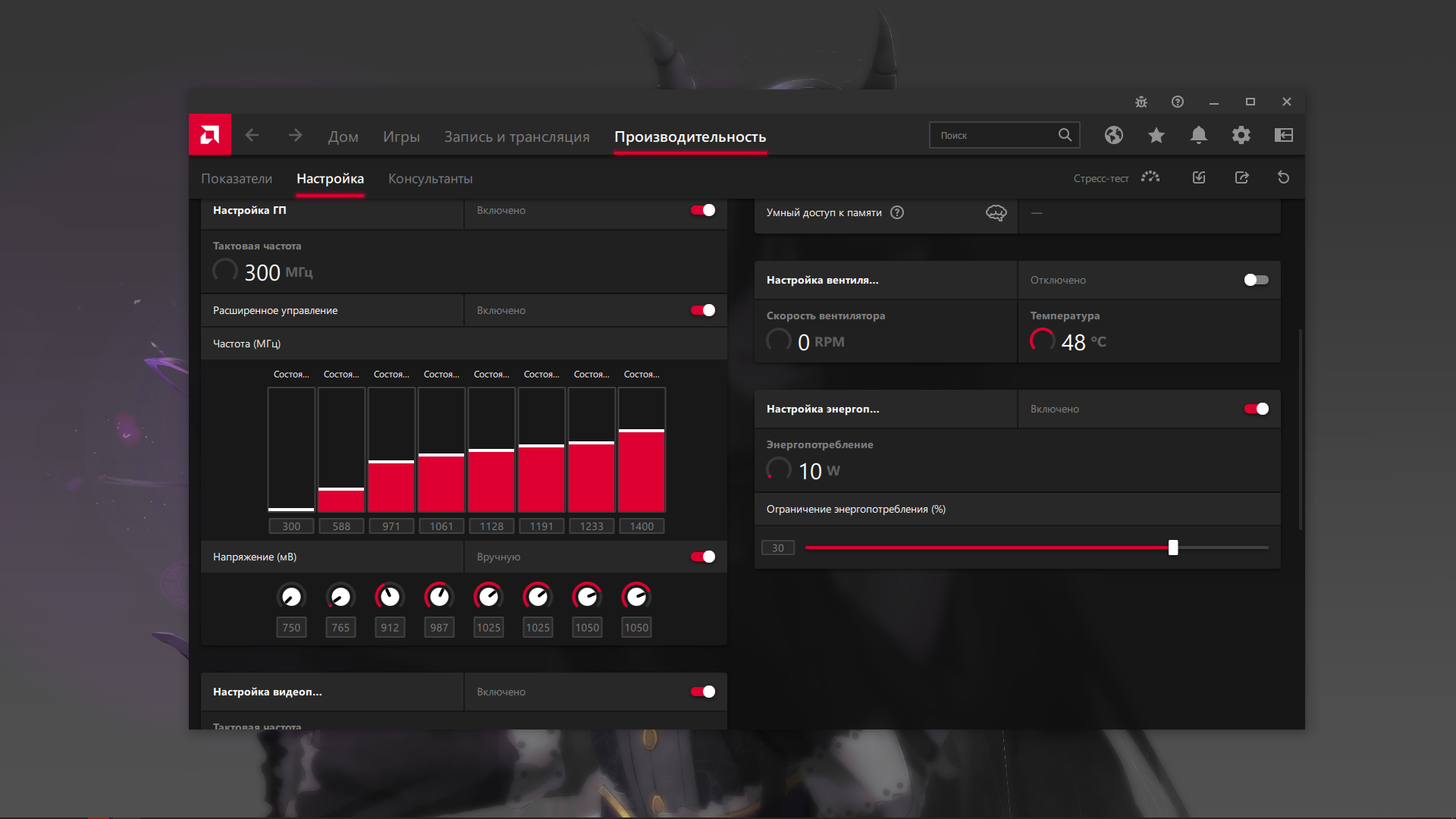Switch off Напряжение (мВ) manual toggle

[x=703, y=557]
